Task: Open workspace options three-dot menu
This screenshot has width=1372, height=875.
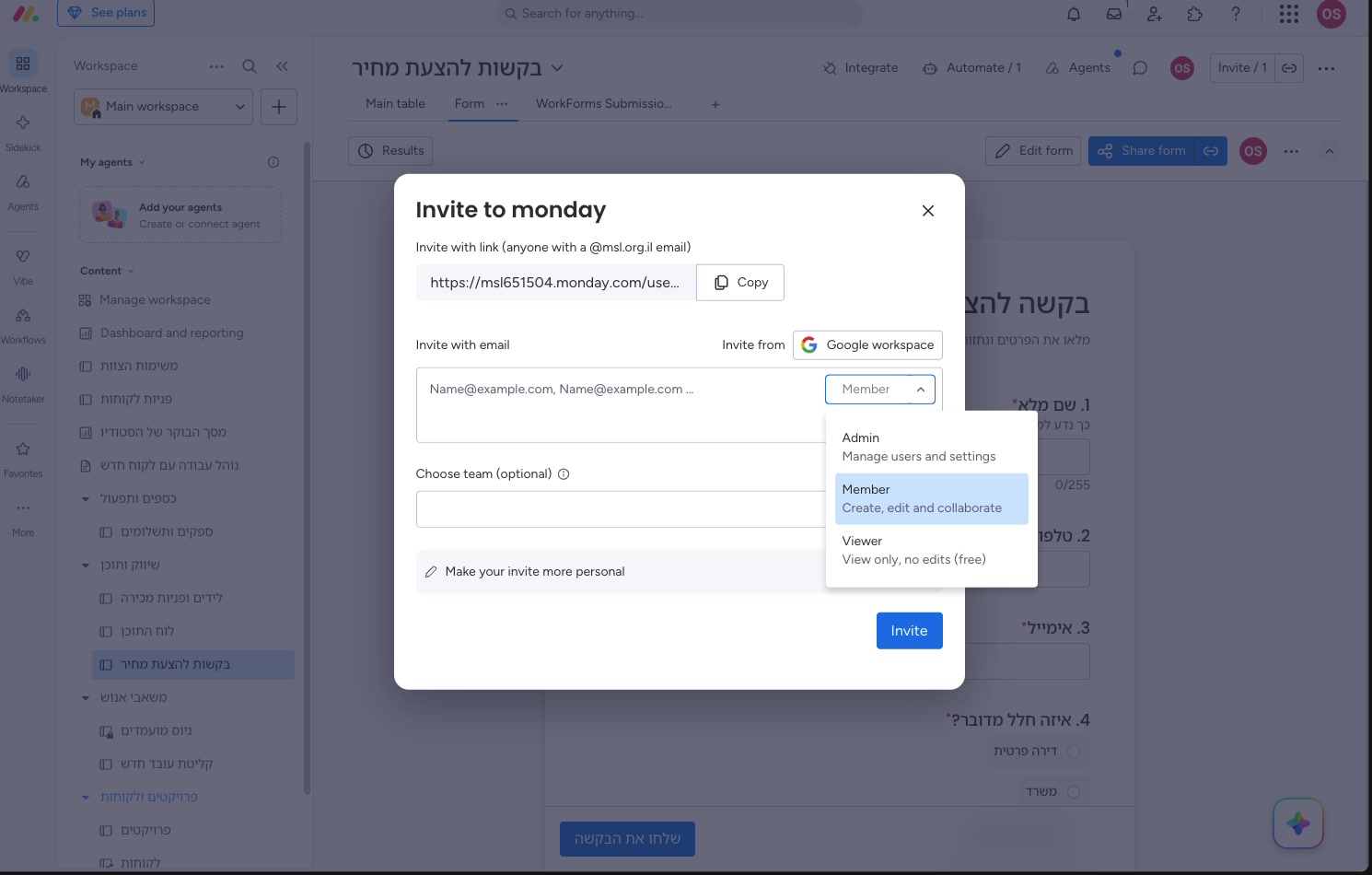Action: pyautogui.click(x=216, y=66)
